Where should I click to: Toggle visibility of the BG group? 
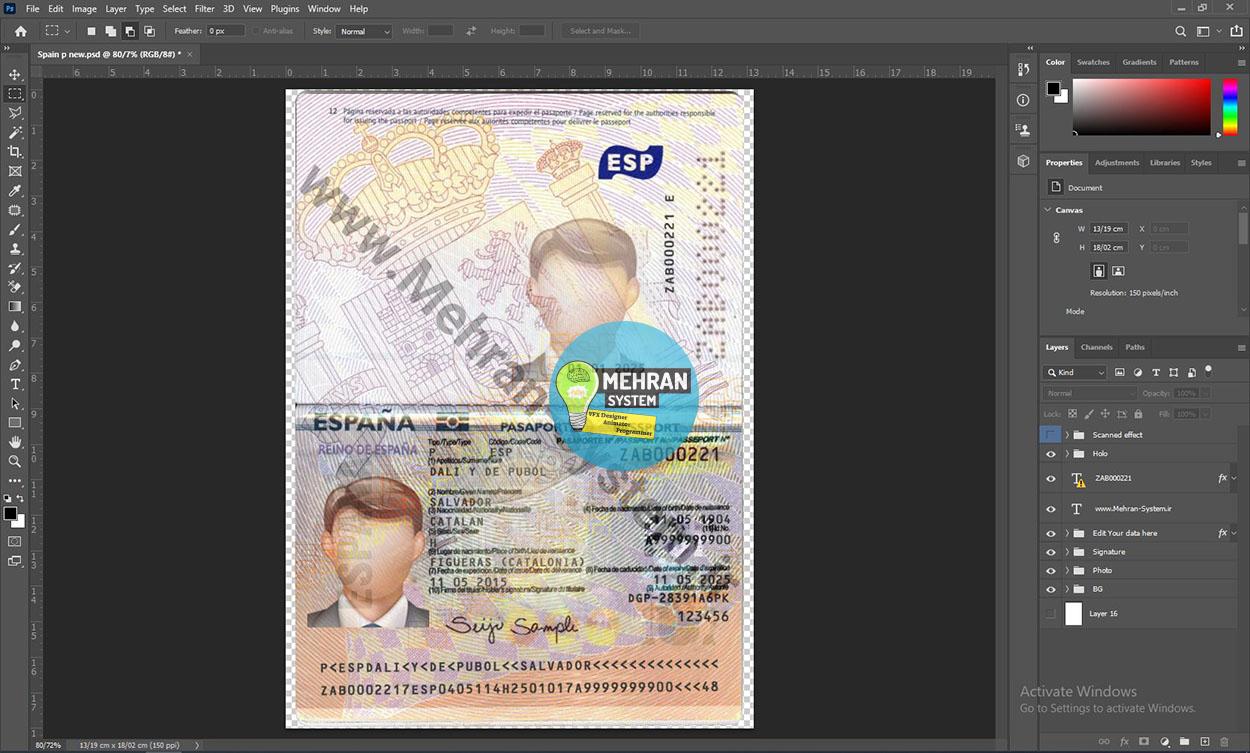pos(1050,590)
